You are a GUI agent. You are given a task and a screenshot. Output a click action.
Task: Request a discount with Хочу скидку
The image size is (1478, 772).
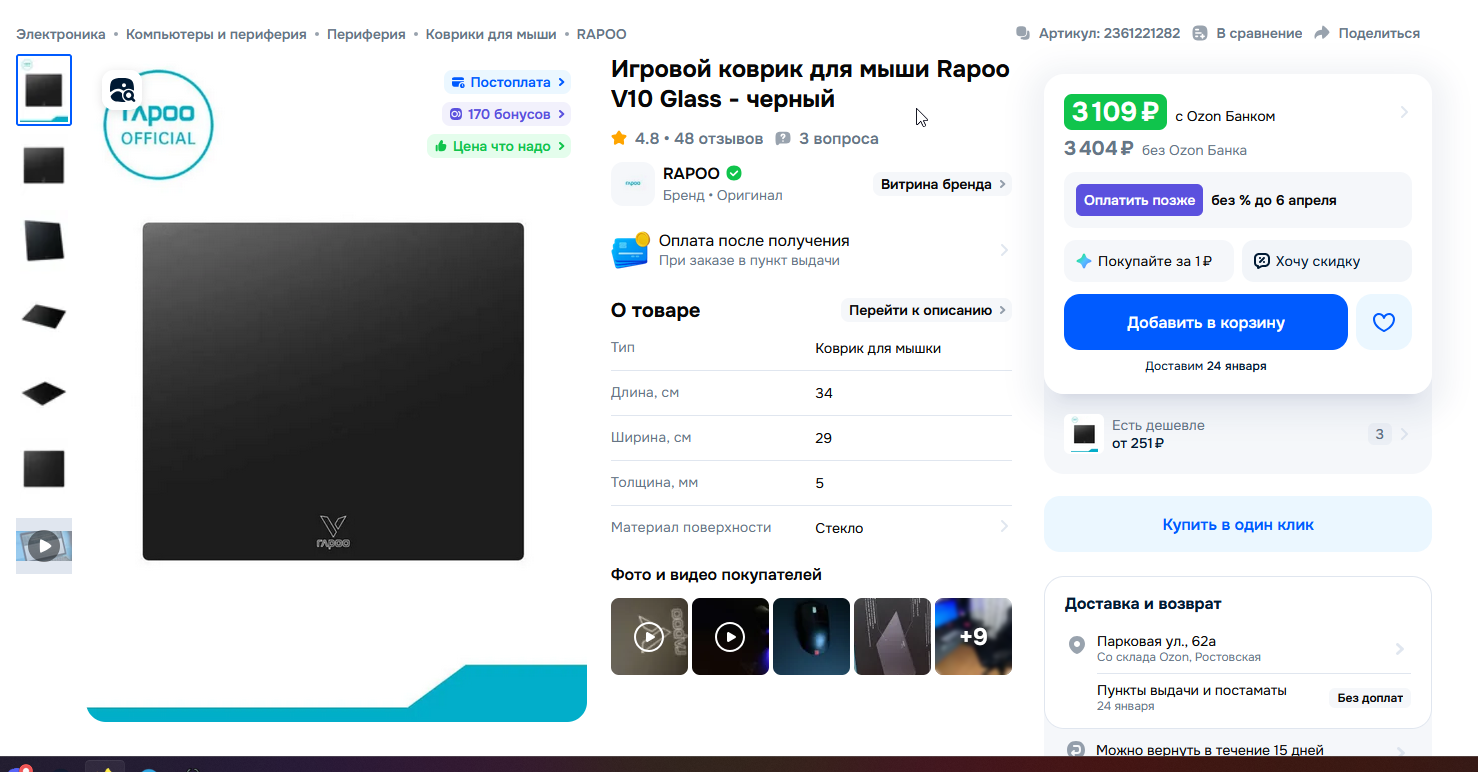[1327, 261]
